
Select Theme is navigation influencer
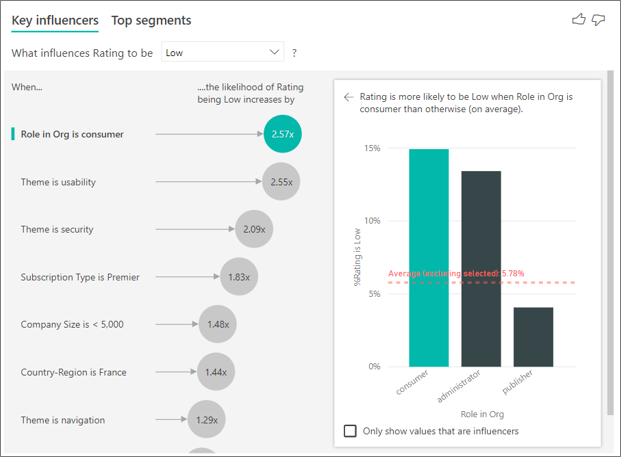pyautogui.click(x=62, y=420)
